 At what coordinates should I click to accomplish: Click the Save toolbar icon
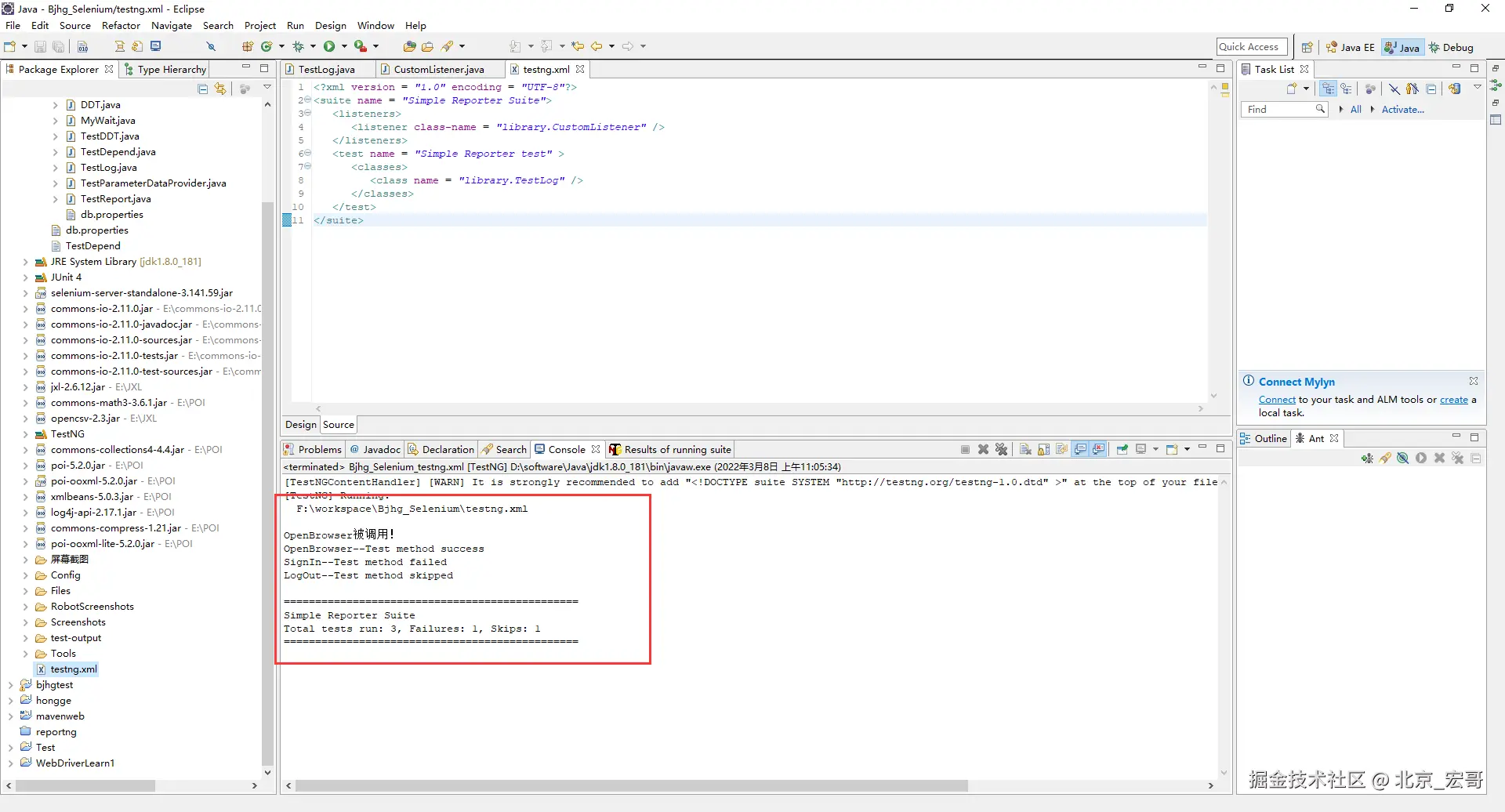(x=40, y=46)
